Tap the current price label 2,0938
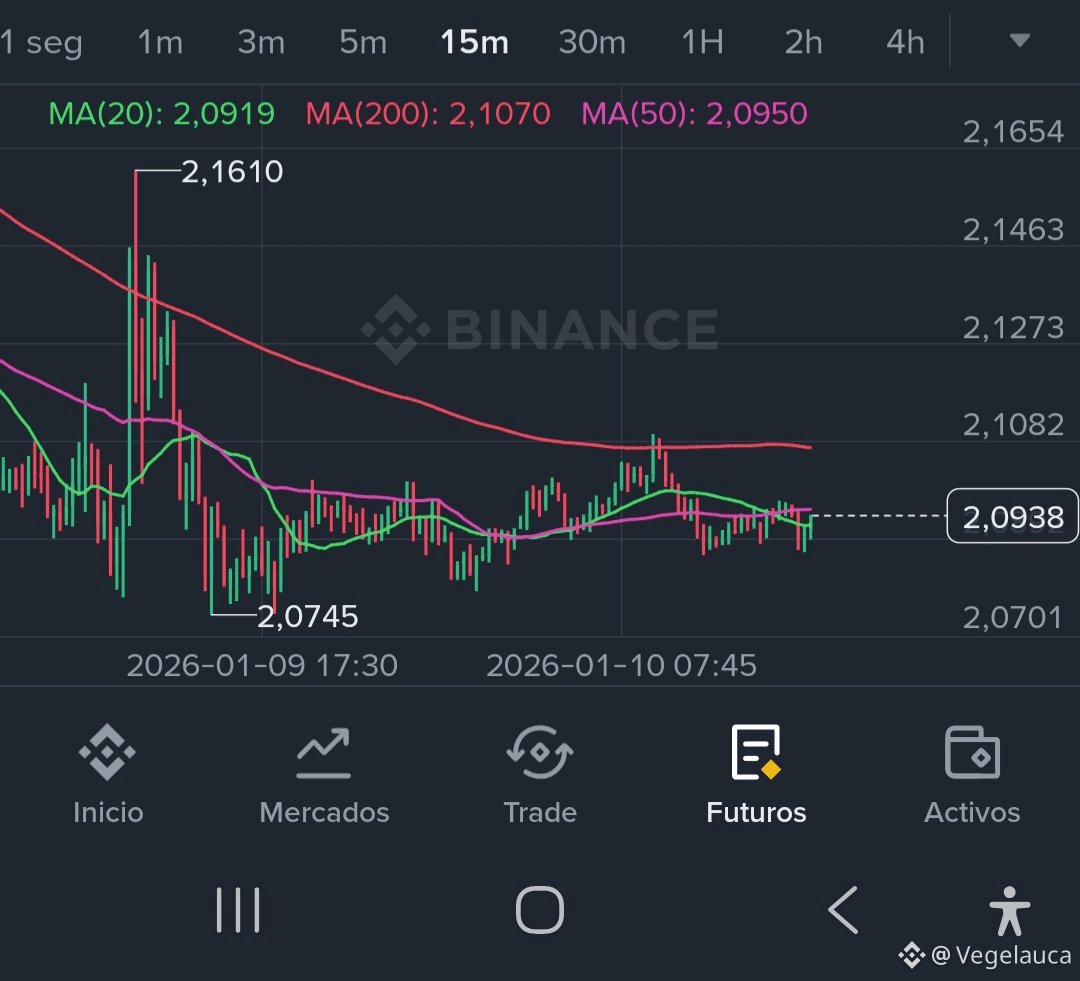1080x981 pixels. pyautogui.click(x=1012, y=516)
